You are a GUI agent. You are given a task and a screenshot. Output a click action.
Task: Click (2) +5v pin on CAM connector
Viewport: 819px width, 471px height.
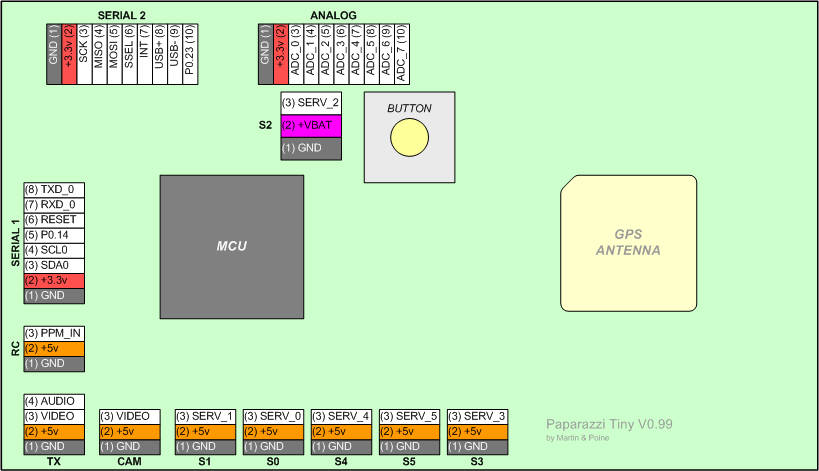pos(130,431)
